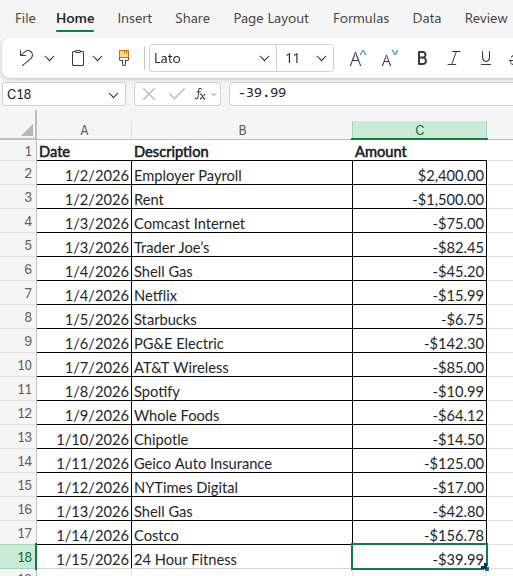Open the Review tab

[486, 18]
